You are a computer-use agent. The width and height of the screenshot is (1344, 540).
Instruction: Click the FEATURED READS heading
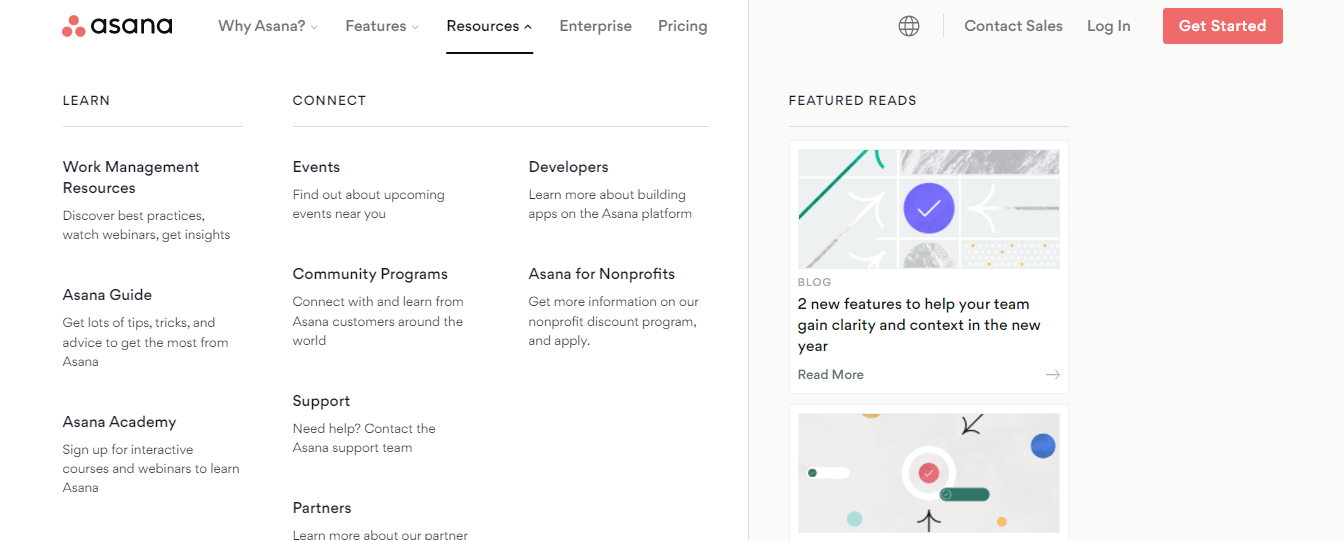point(852,101)
